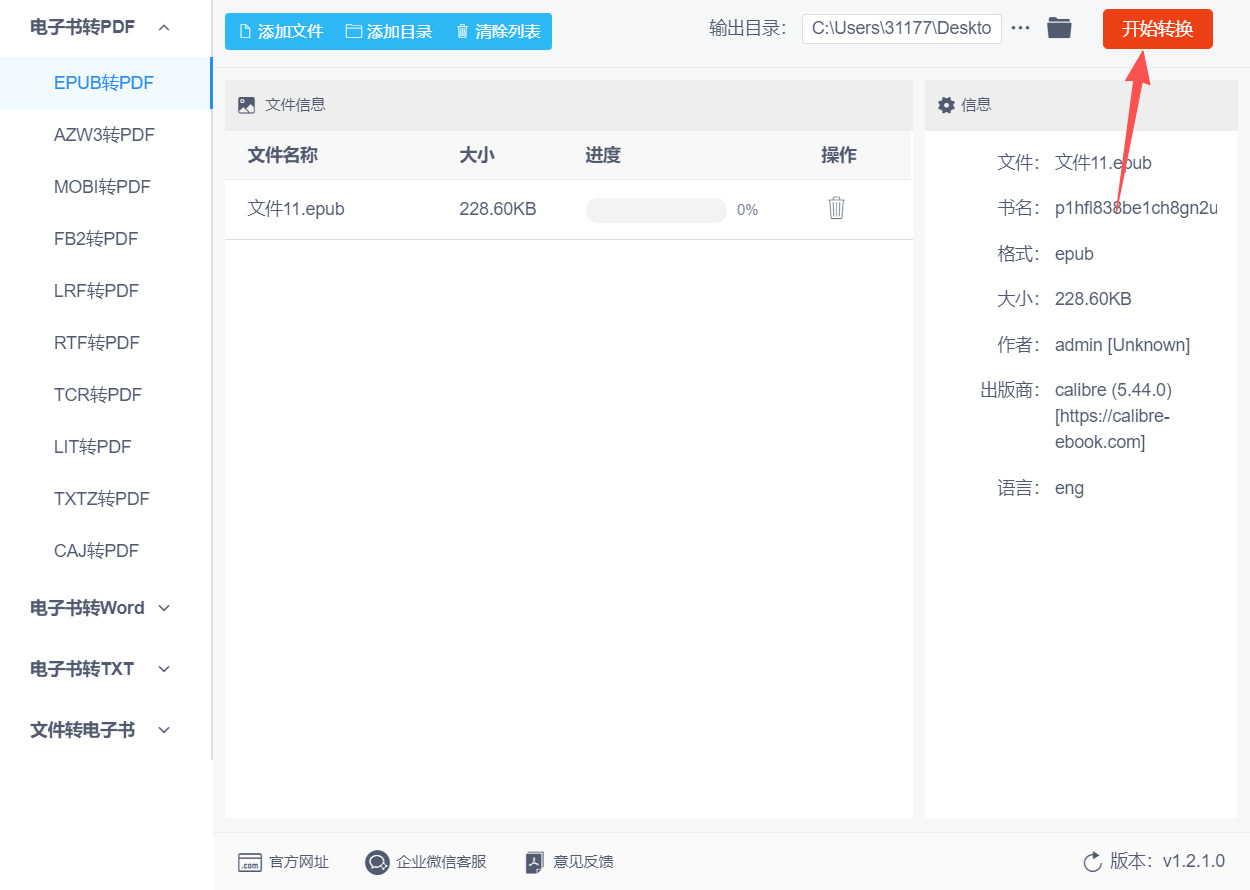Click the 文件信息 panel image icon

(x=247, y=105)
